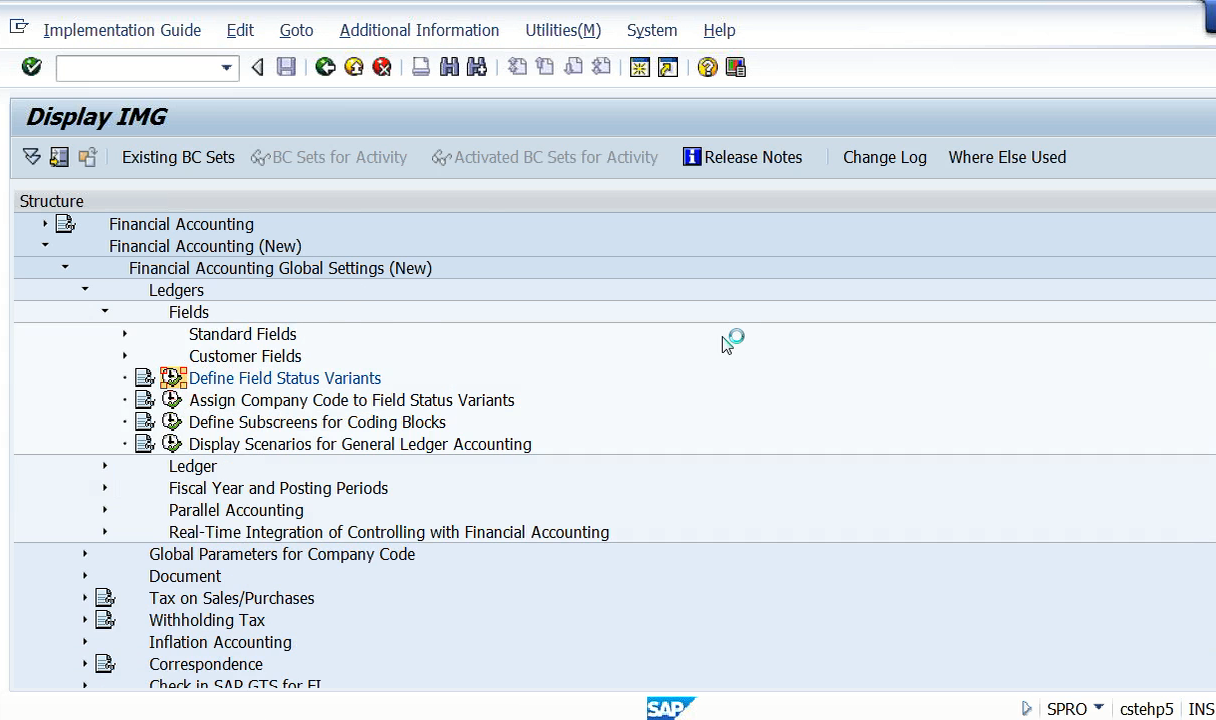
Task: Open documentation icon for Withholding Tax
Action: [105, 620]
